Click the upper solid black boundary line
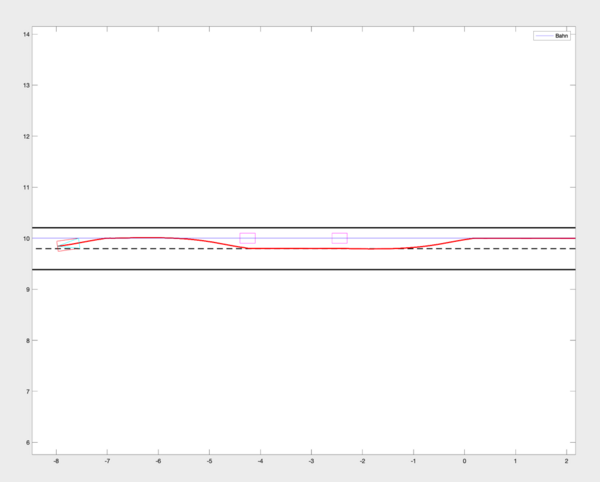This screenshot has width=600, height=482. [x=300, y=228]
